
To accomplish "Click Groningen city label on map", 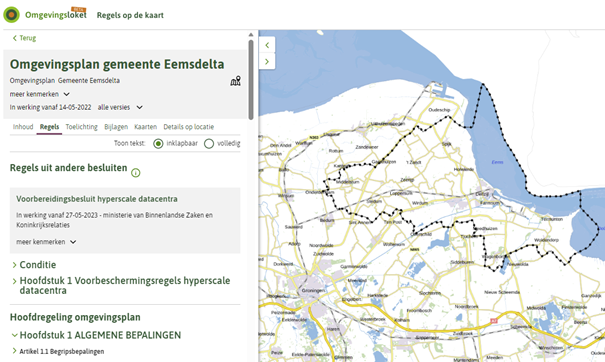I will pos(312,290).
